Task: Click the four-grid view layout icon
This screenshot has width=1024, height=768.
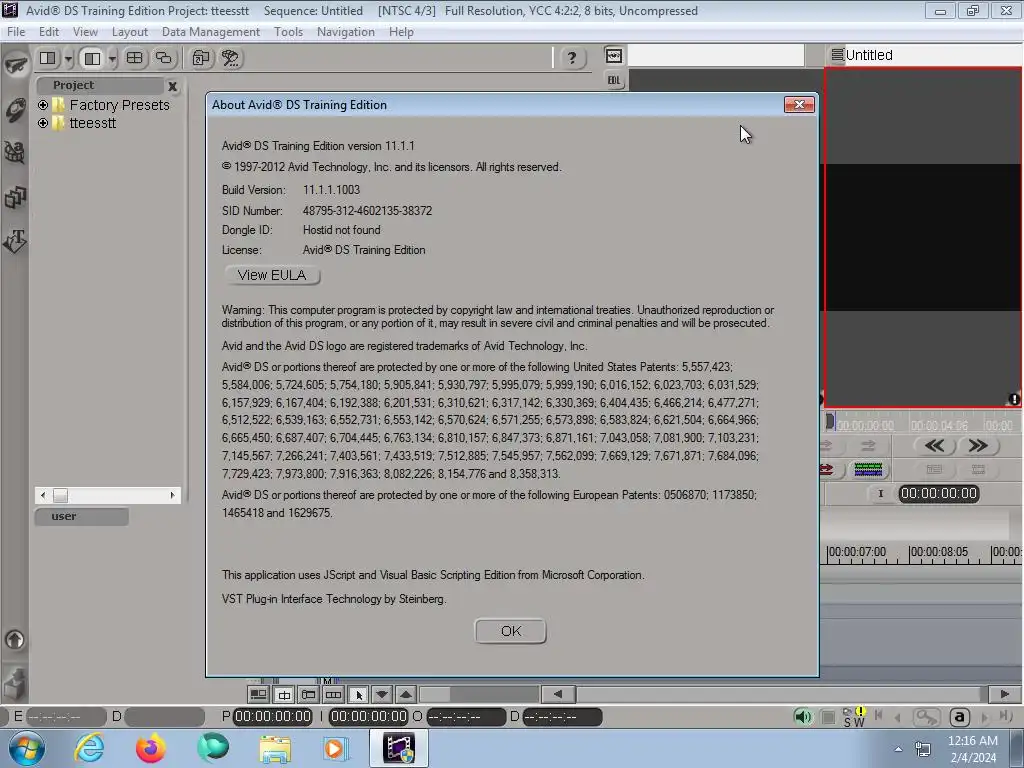Action: tap(135, 58)
